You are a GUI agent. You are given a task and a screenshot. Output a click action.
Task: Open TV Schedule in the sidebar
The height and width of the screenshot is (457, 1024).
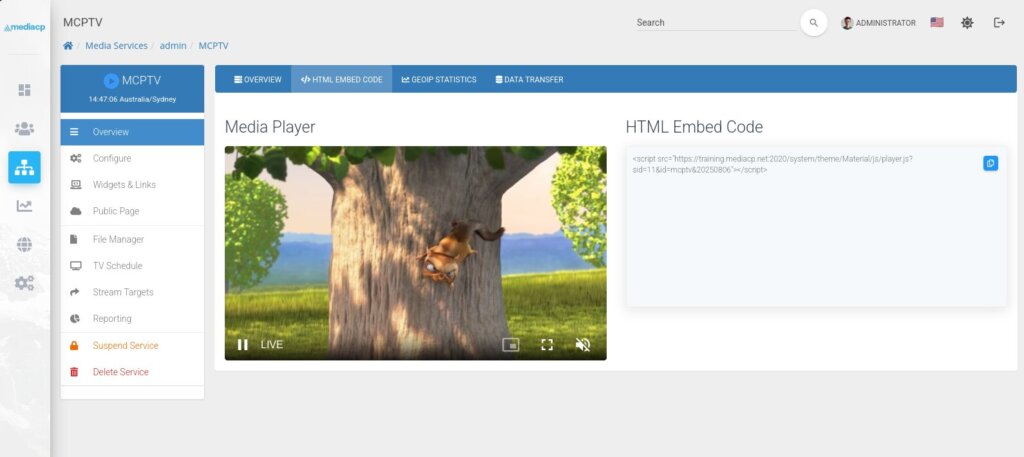coord(132,266)
